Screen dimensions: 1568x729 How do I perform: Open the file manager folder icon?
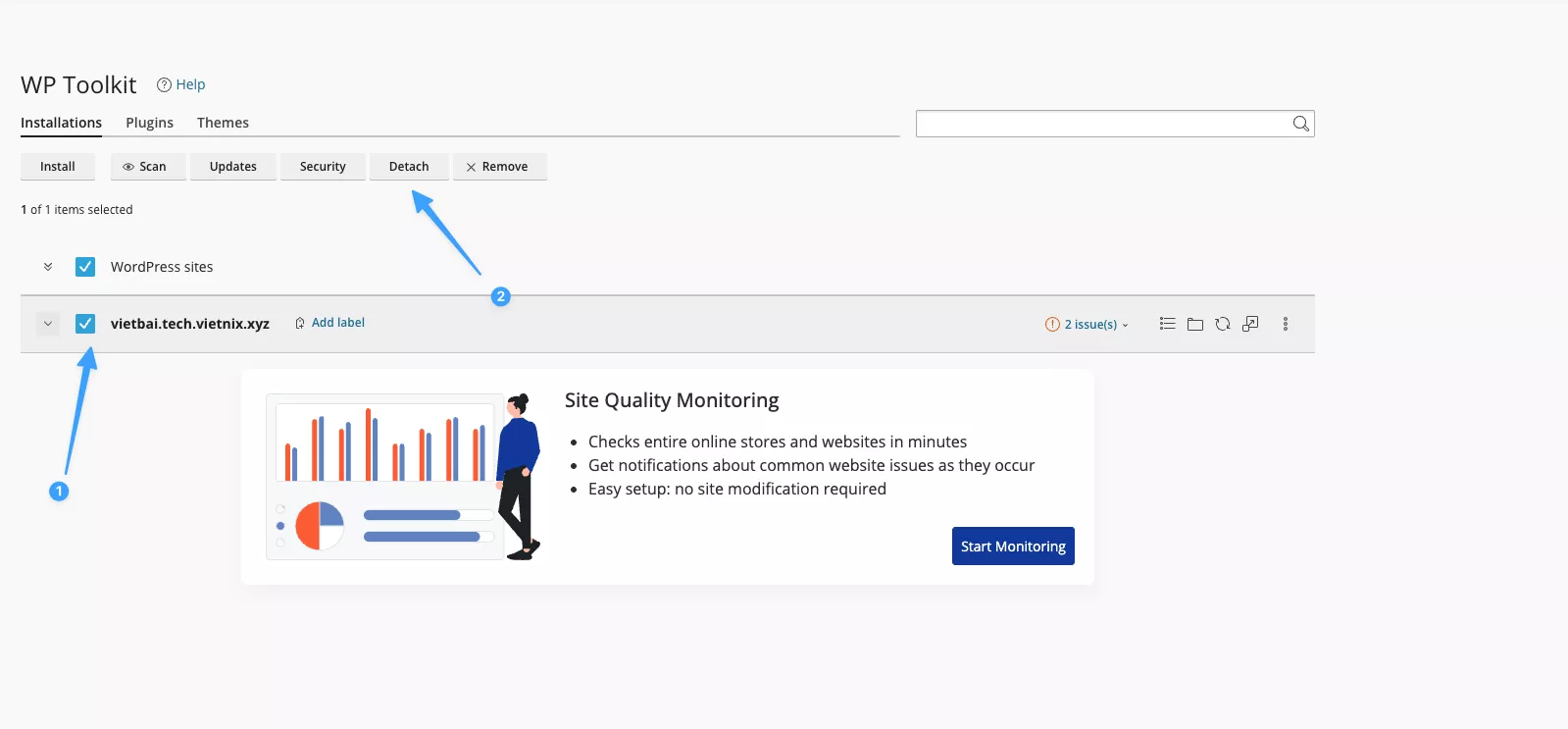coord(1194,324)
